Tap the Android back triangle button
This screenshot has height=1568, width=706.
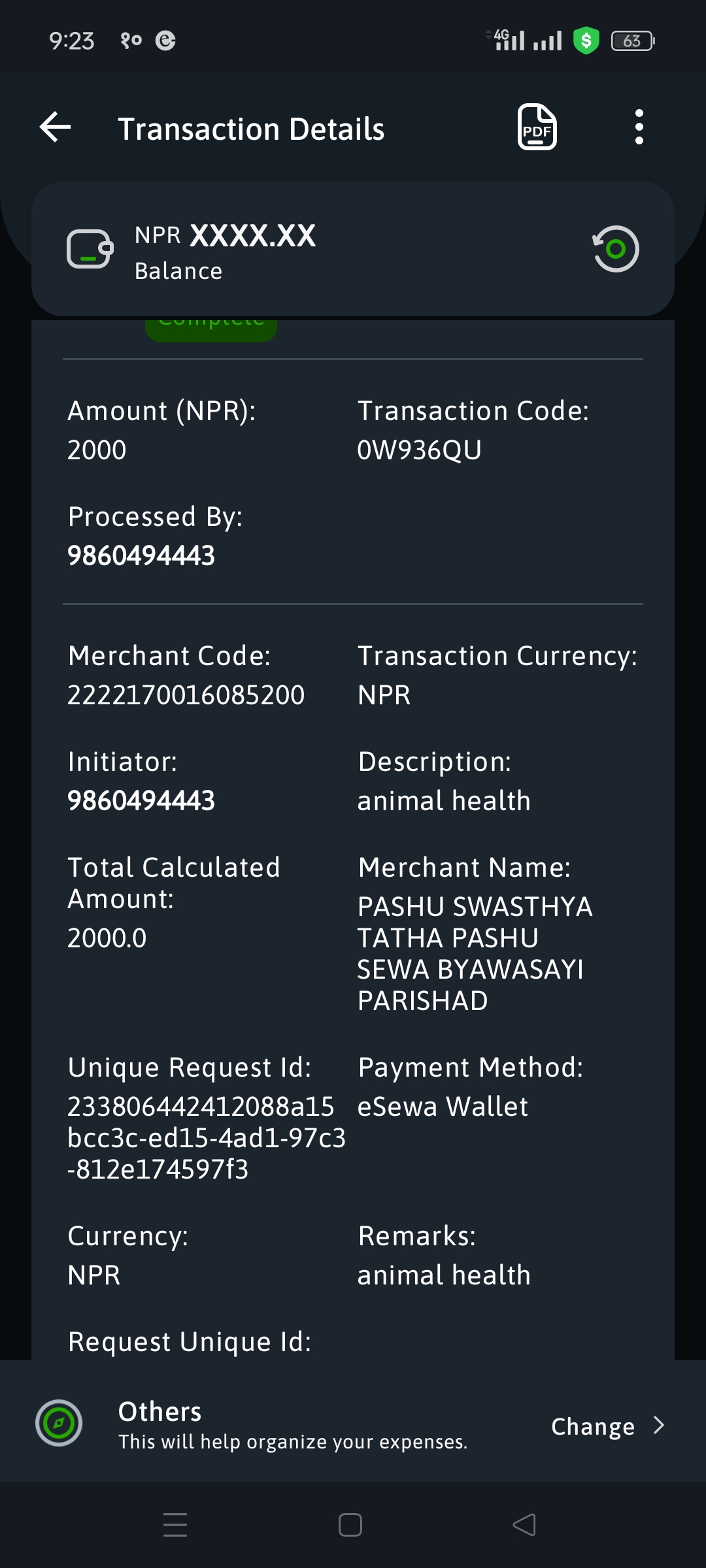[524, 1525]
